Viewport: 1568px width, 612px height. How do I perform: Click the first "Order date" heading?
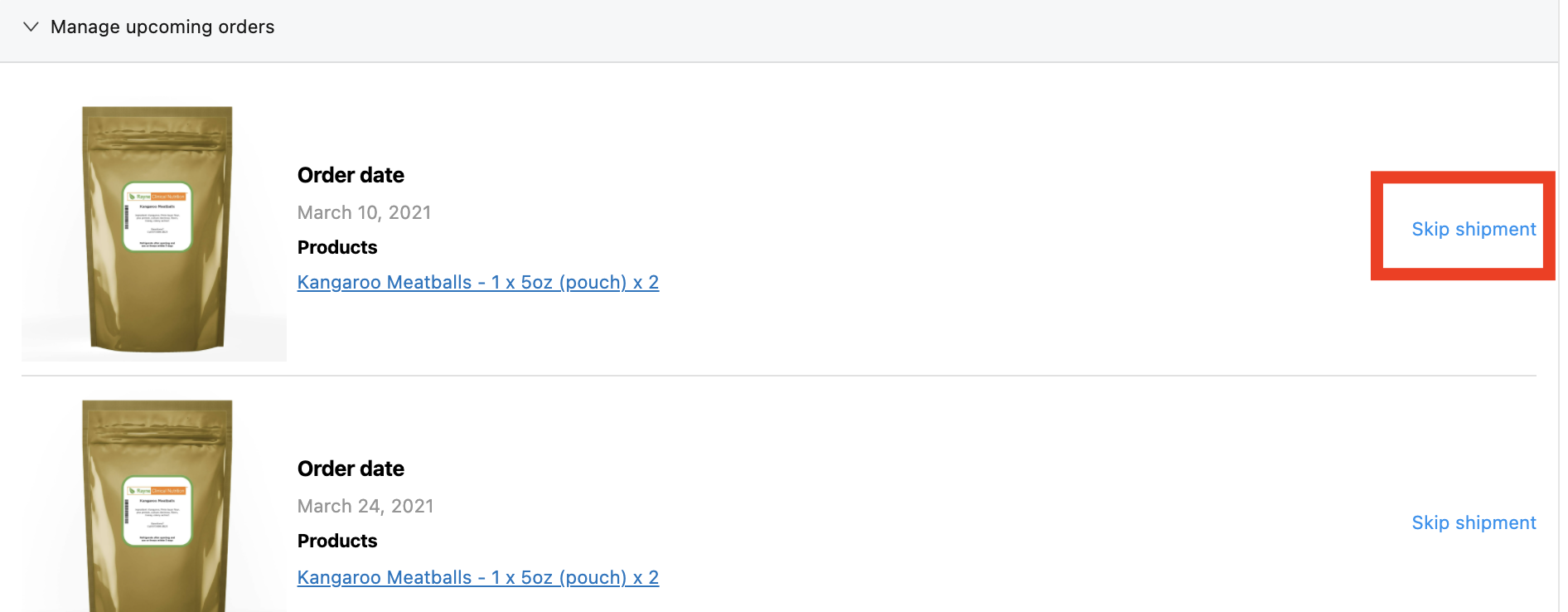(x=351, y=175)
